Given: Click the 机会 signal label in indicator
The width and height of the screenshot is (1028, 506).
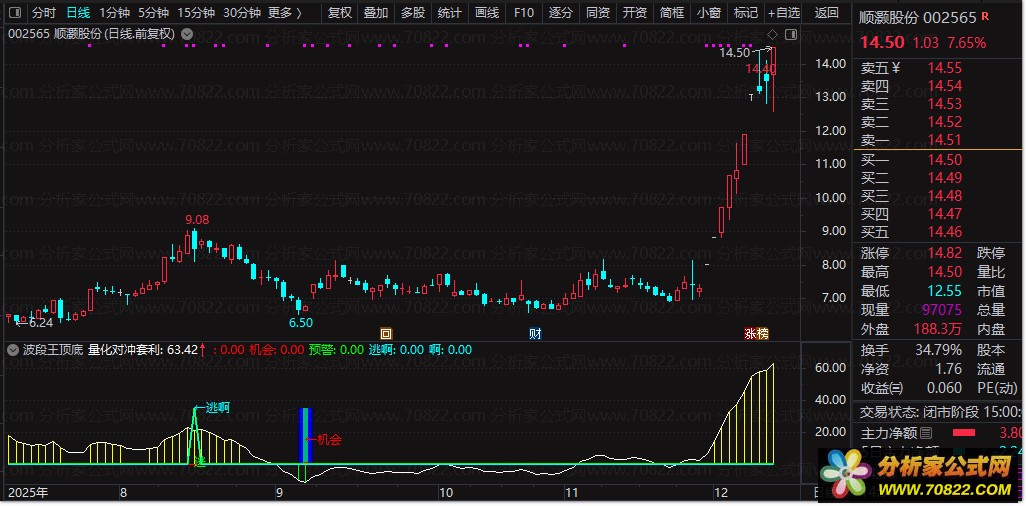Looking at the screenshot, I should [x=329, y=440].
